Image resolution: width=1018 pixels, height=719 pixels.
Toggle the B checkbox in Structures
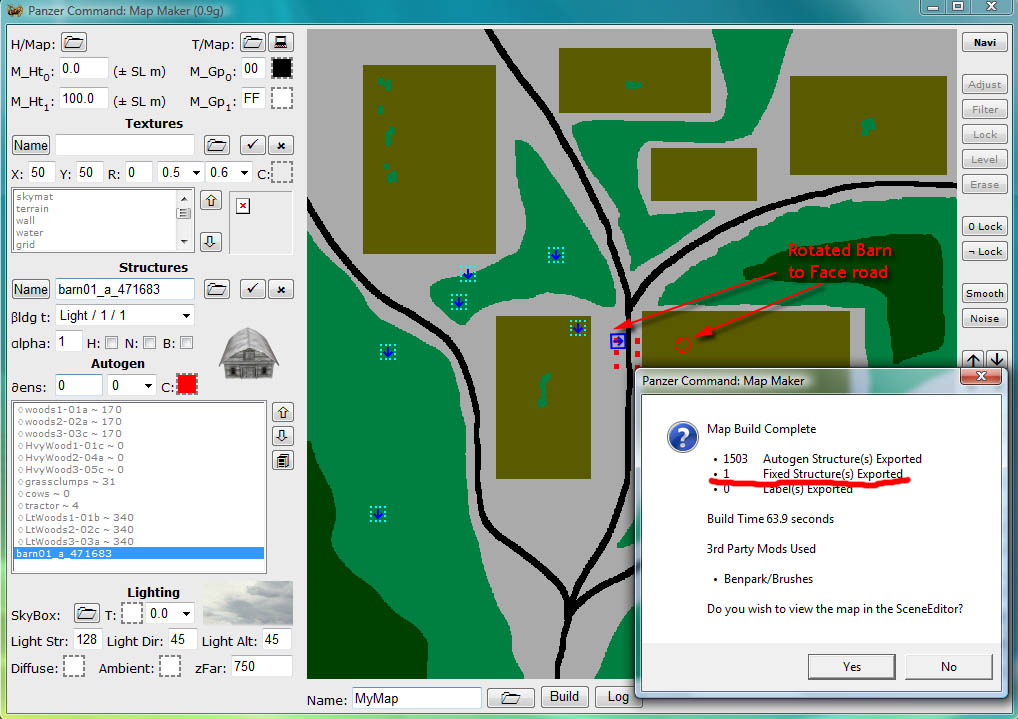coord(186,343)
